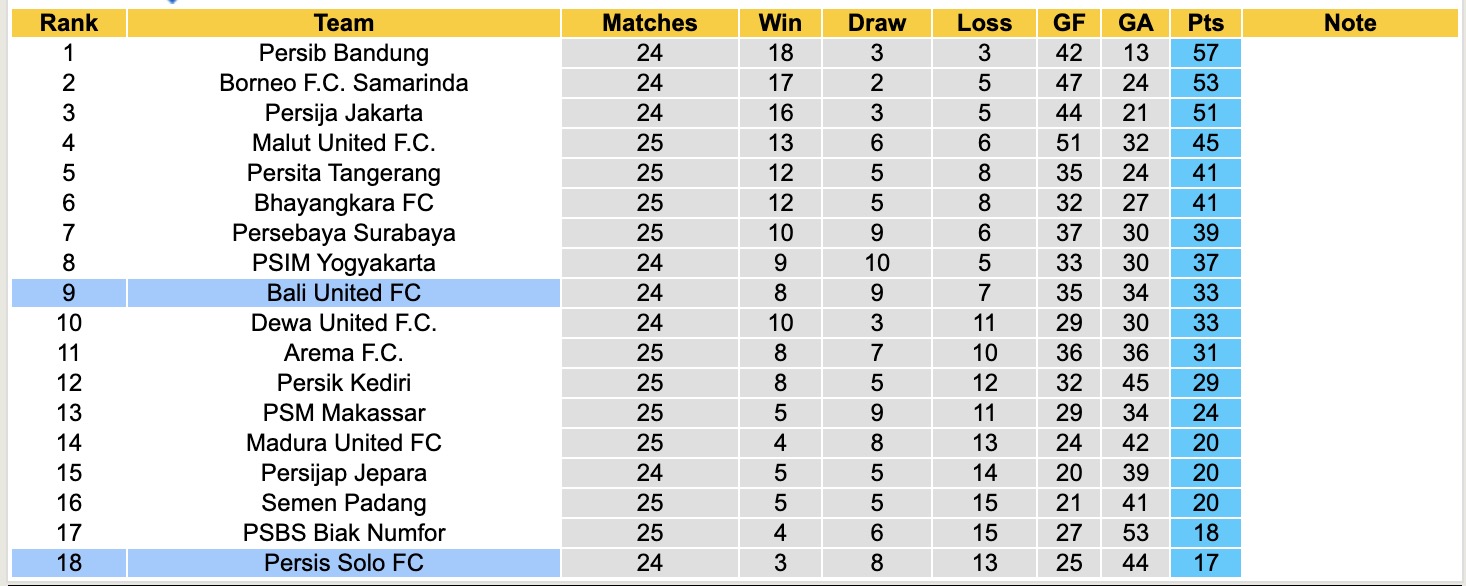Open the Borneo F.C. Samarinda team

343,83
